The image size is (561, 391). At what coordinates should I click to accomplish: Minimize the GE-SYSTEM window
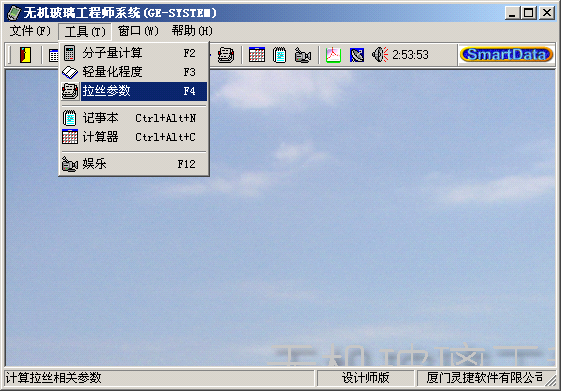click(512, 13)
